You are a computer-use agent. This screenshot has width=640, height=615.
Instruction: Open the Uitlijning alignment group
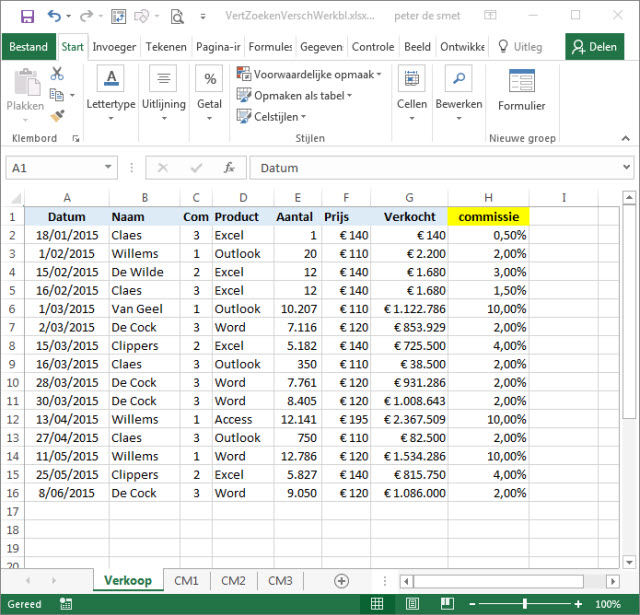click(x=164, y=93)
